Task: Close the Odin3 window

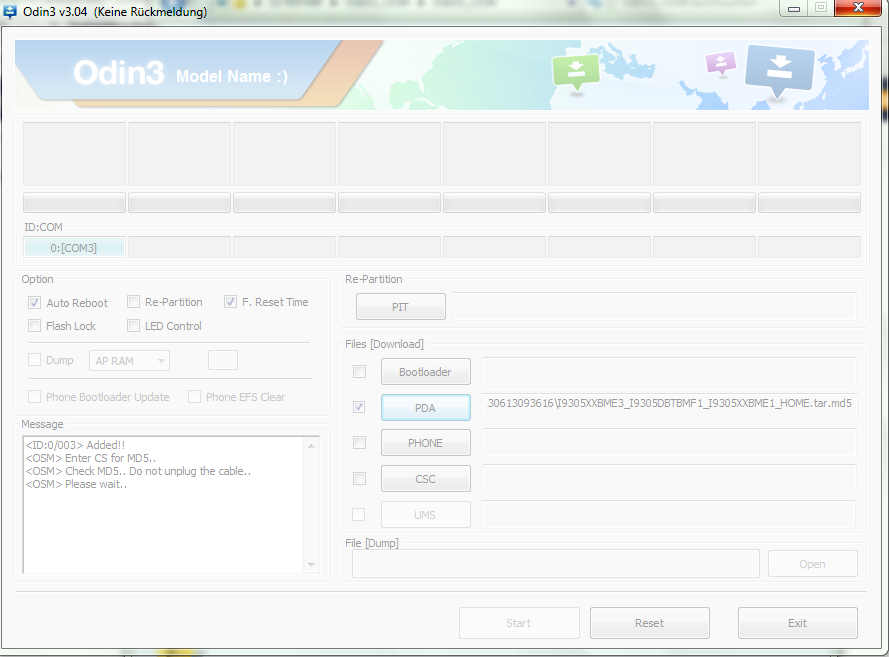Action: (x=858, y=8)
